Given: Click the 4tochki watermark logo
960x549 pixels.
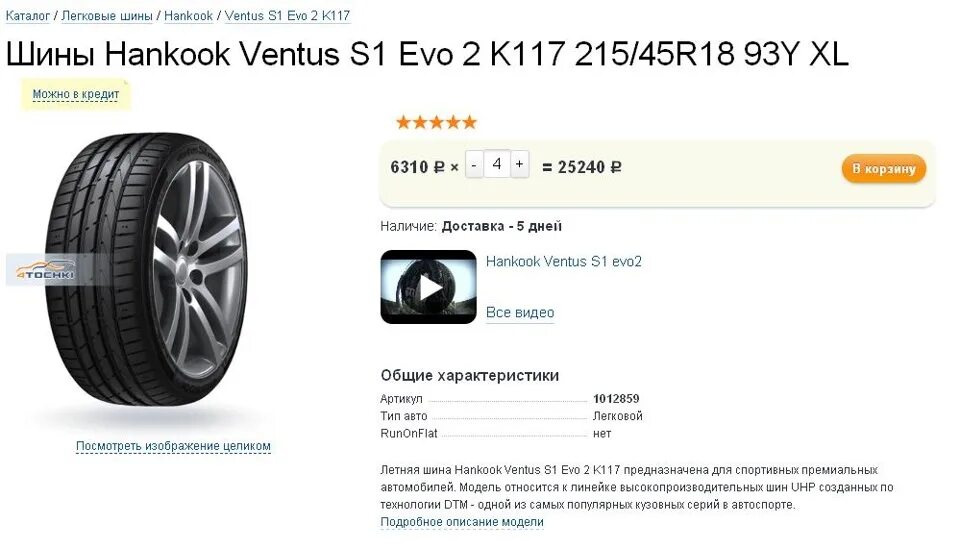Looking at the screenshot, I should coord(46,270).
